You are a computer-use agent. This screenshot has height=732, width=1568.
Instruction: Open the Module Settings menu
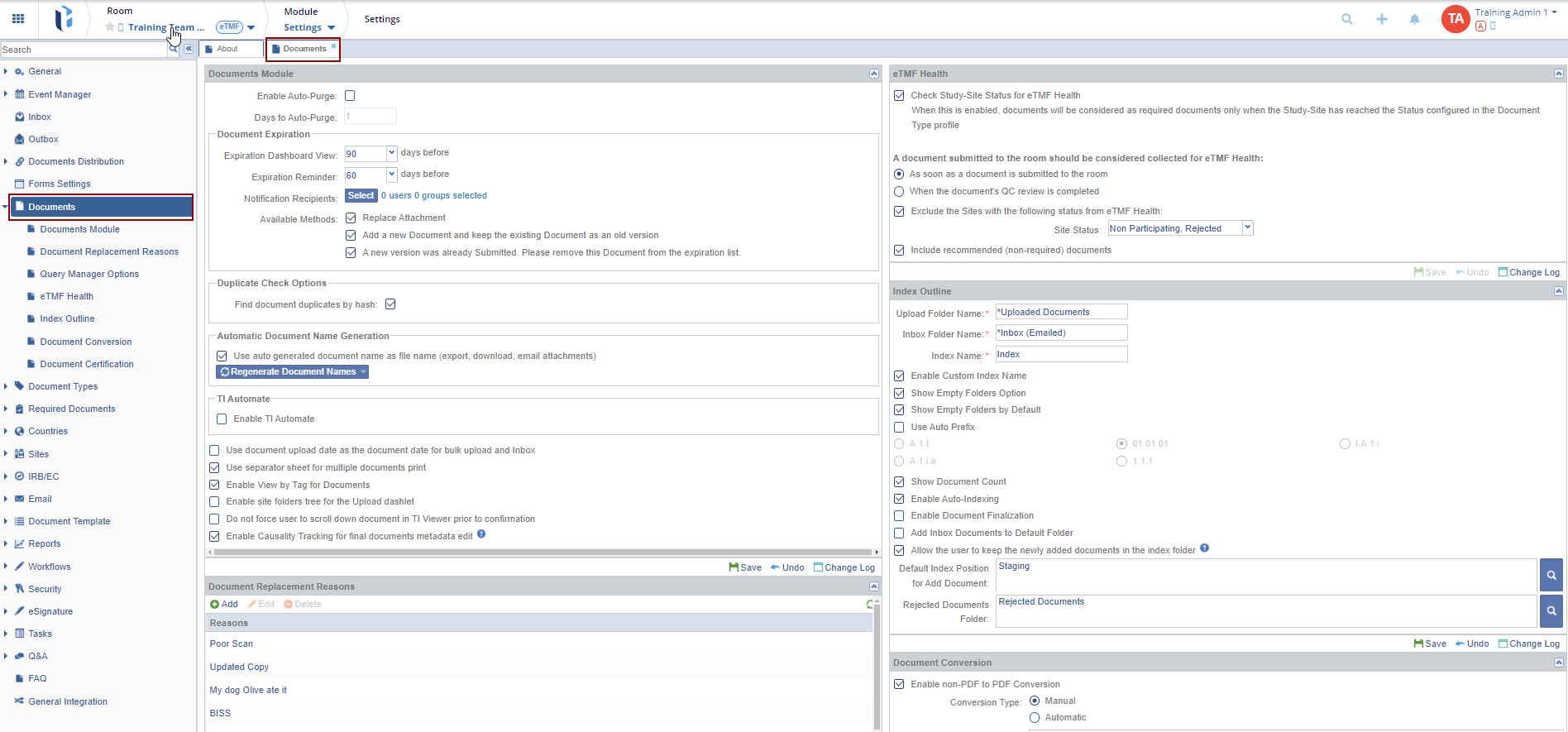coord(308,27)
